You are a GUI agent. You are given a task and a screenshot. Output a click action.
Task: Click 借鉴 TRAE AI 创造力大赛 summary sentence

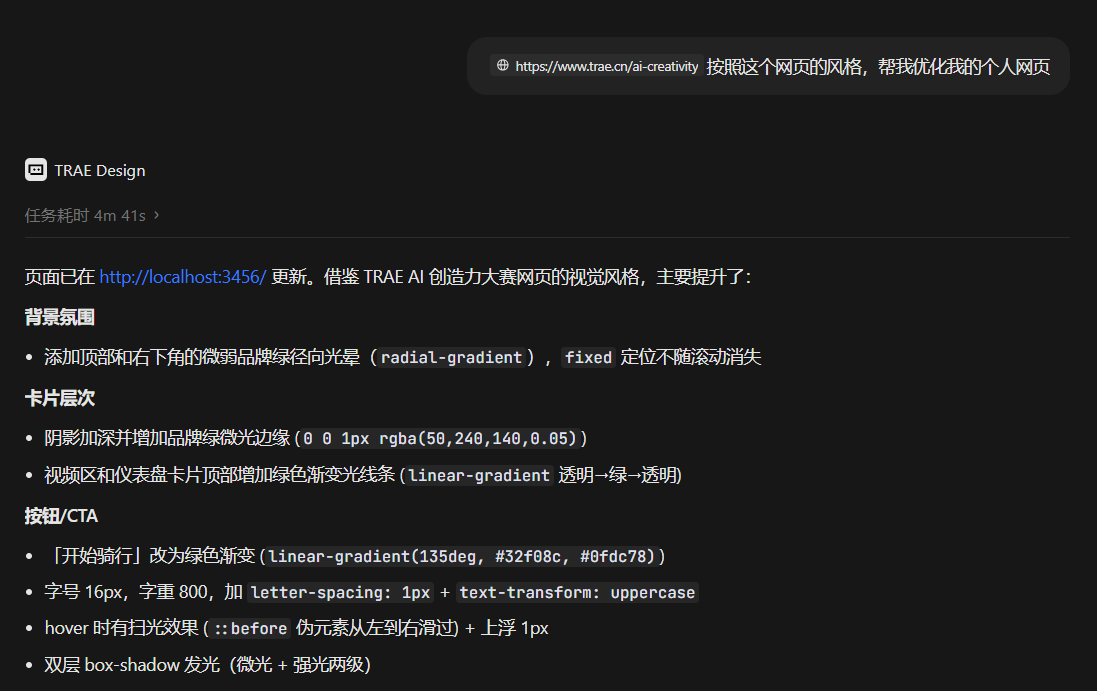(x=537, y=277)
